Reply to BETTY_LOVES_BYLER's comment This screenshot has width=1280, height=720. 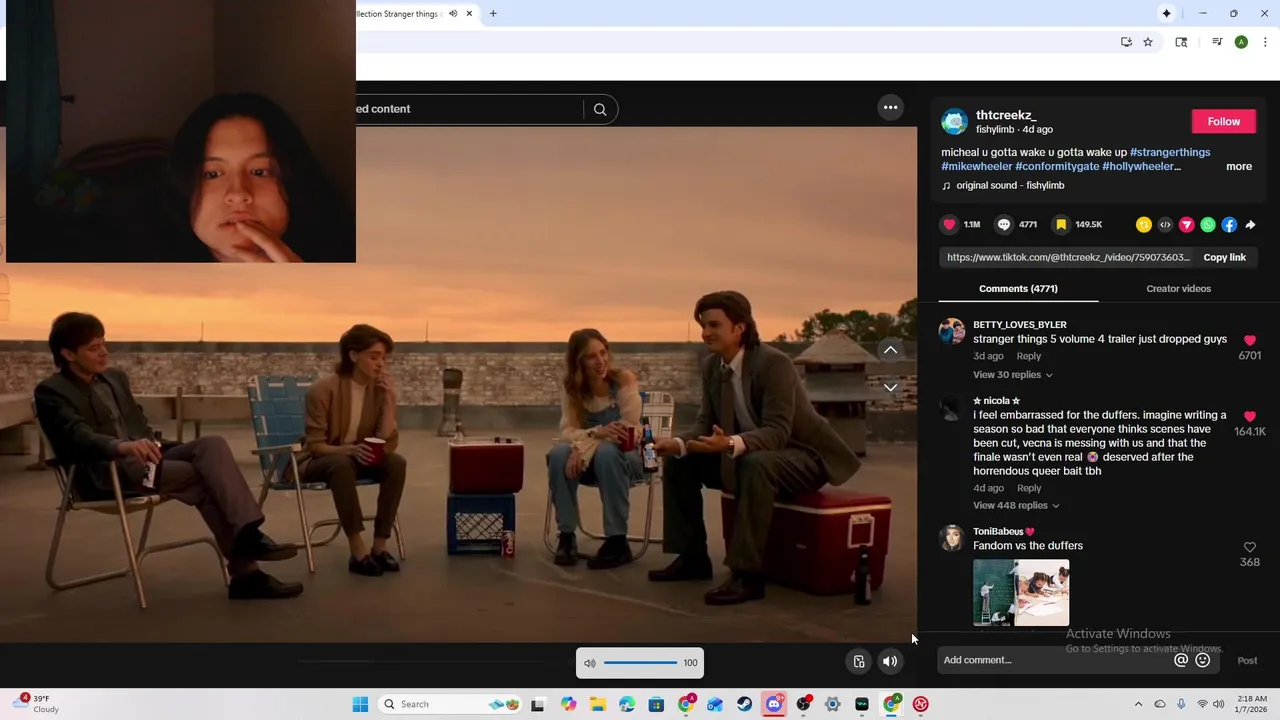(x=1028, y=356)
